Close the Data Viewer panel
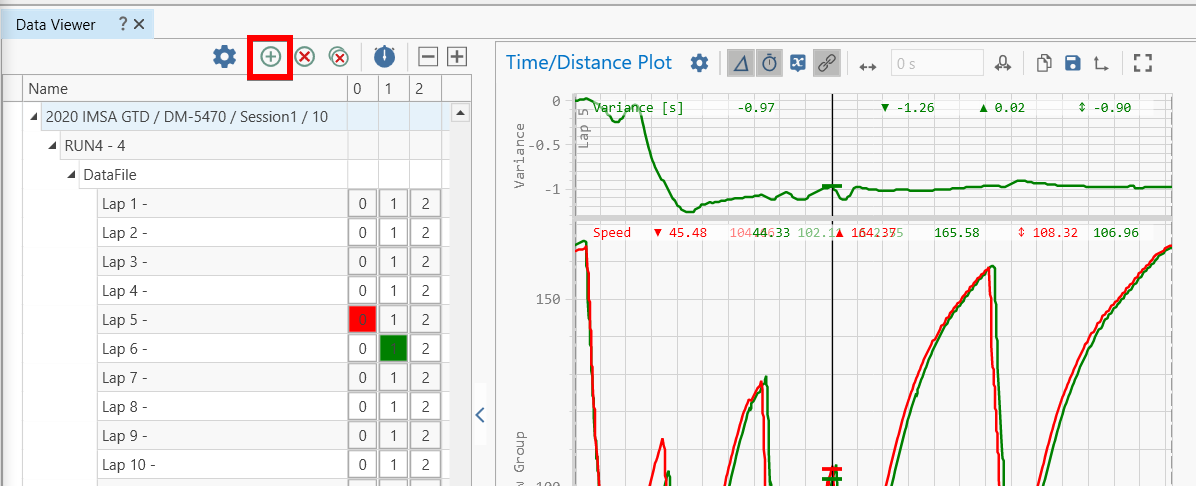Viewport: 1196px width, 486px height. 139,24
